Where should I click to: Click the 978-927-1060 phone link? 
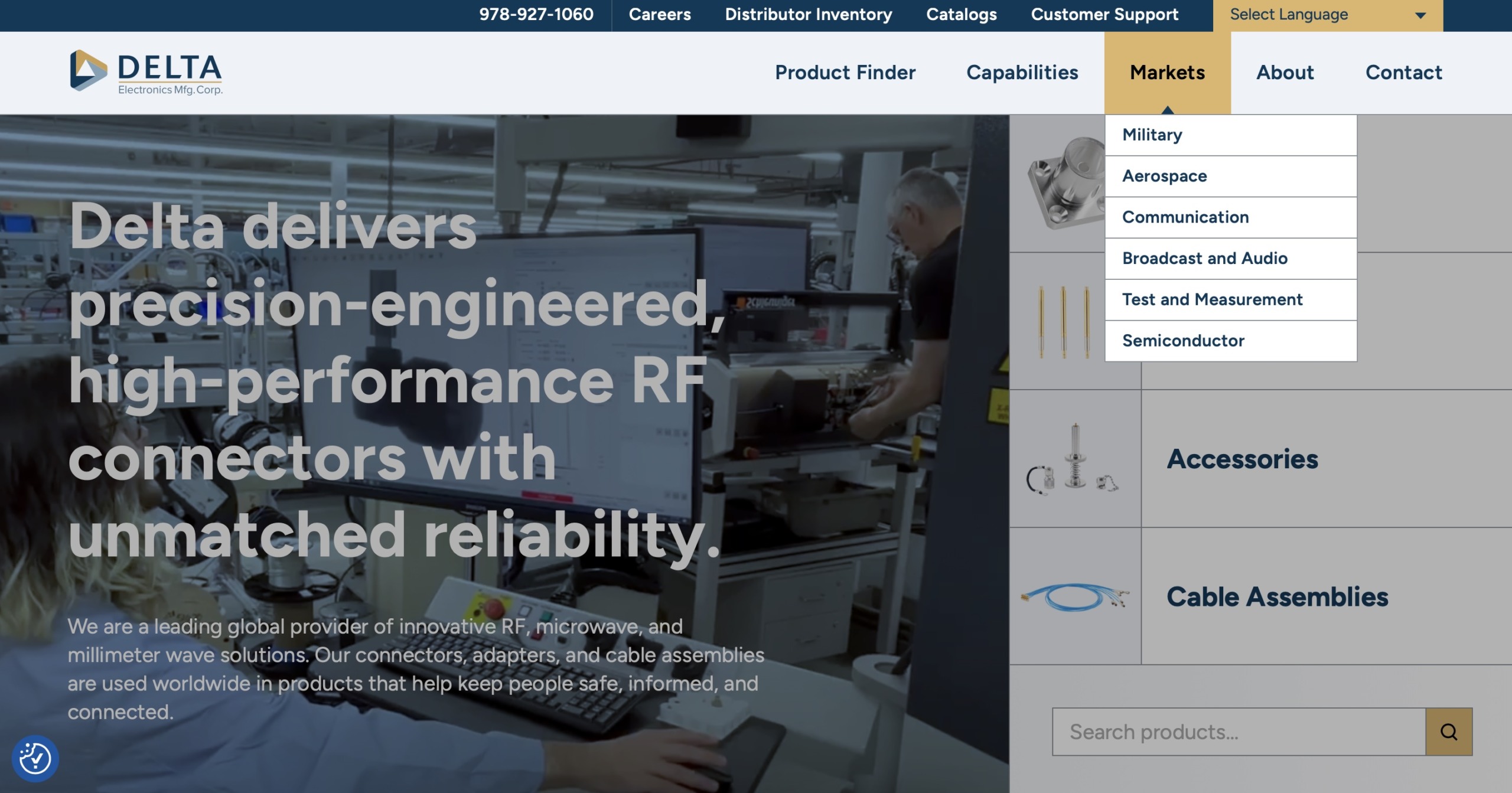pos(536,15)
